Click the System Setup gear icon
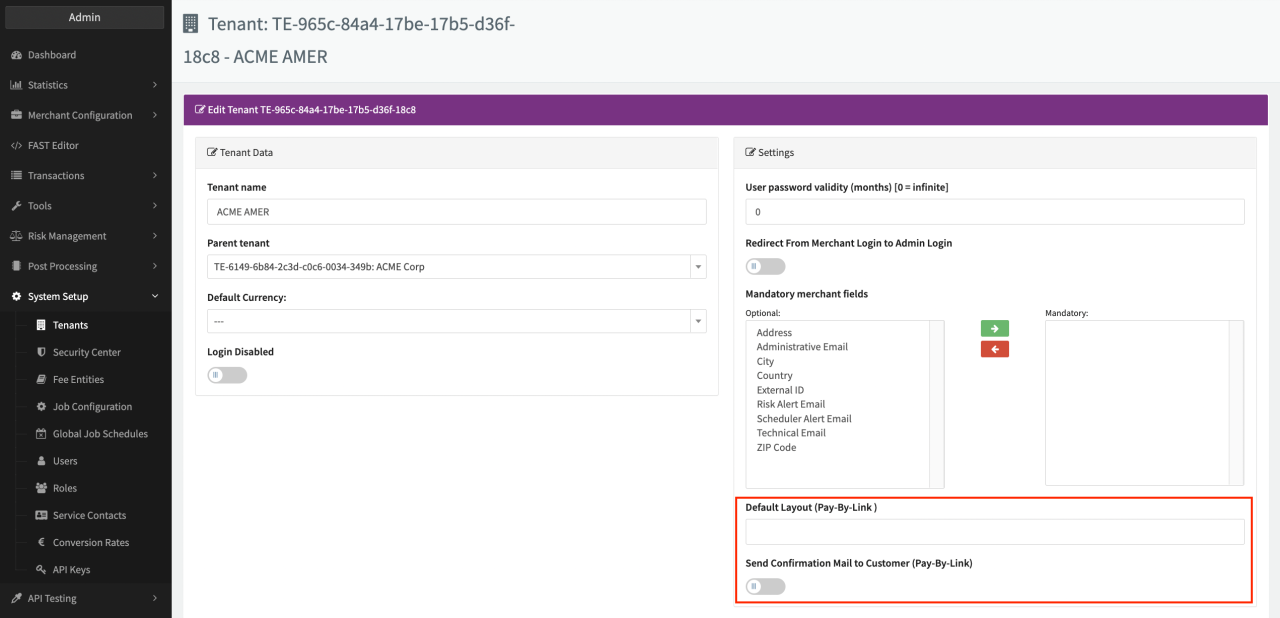Screen dimensions: 1280x618 (17, 296)
